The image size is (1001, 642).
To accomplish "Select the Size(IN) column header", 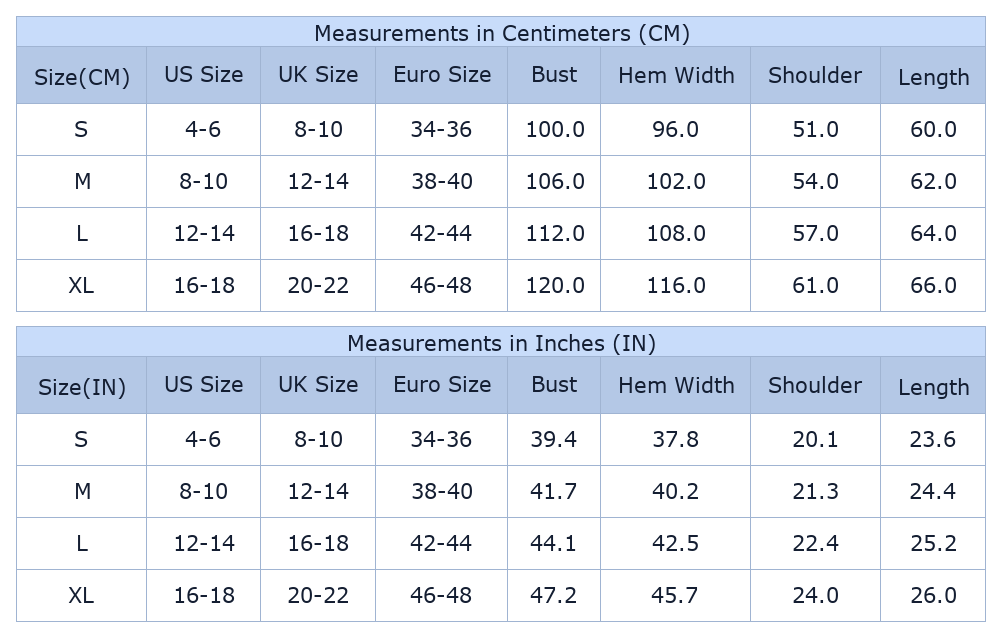I will point(82,387).
